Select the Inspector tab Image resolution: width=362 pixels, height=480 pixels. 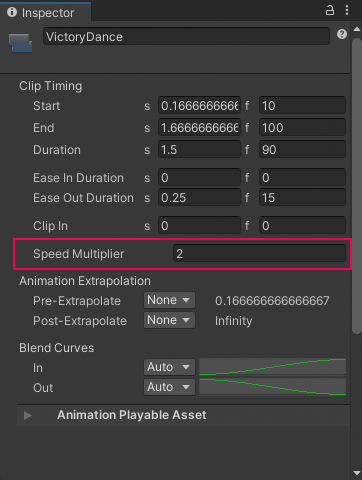coord(45,12)
